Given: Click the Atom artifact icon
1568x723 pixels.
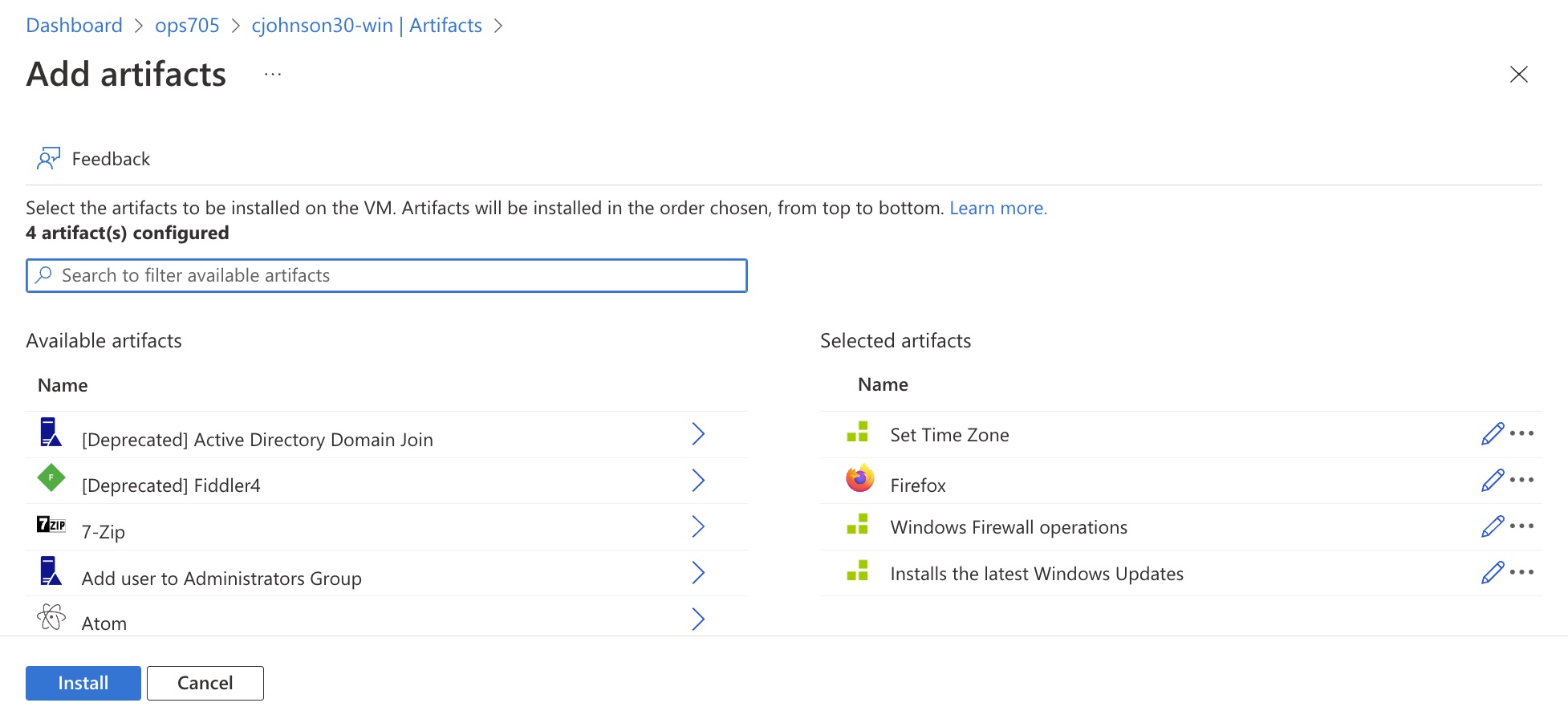Looking at the screenshot, I should tap(51, 616).
